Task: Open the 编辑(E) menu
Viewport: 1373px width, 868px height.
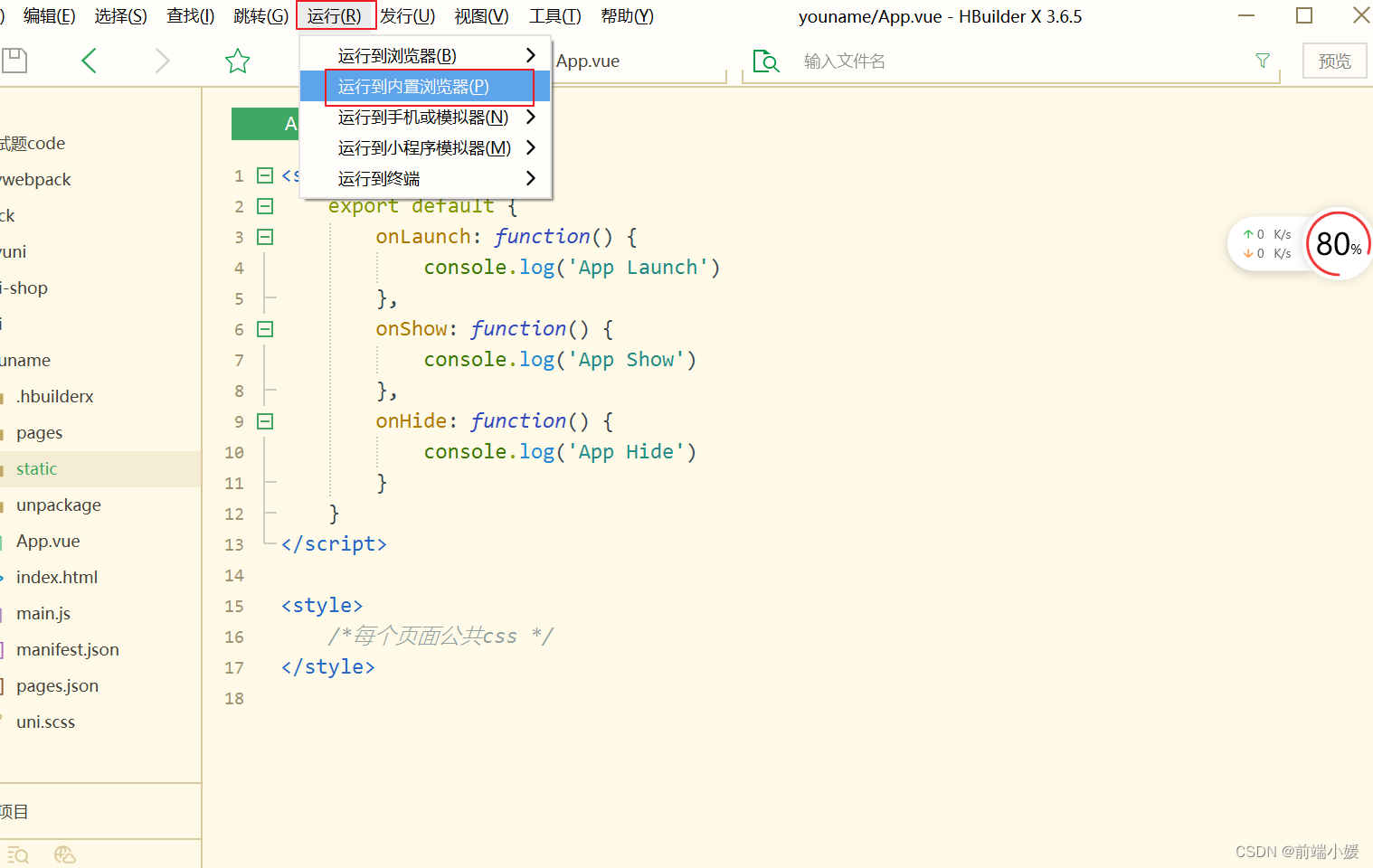Action: 50,16
